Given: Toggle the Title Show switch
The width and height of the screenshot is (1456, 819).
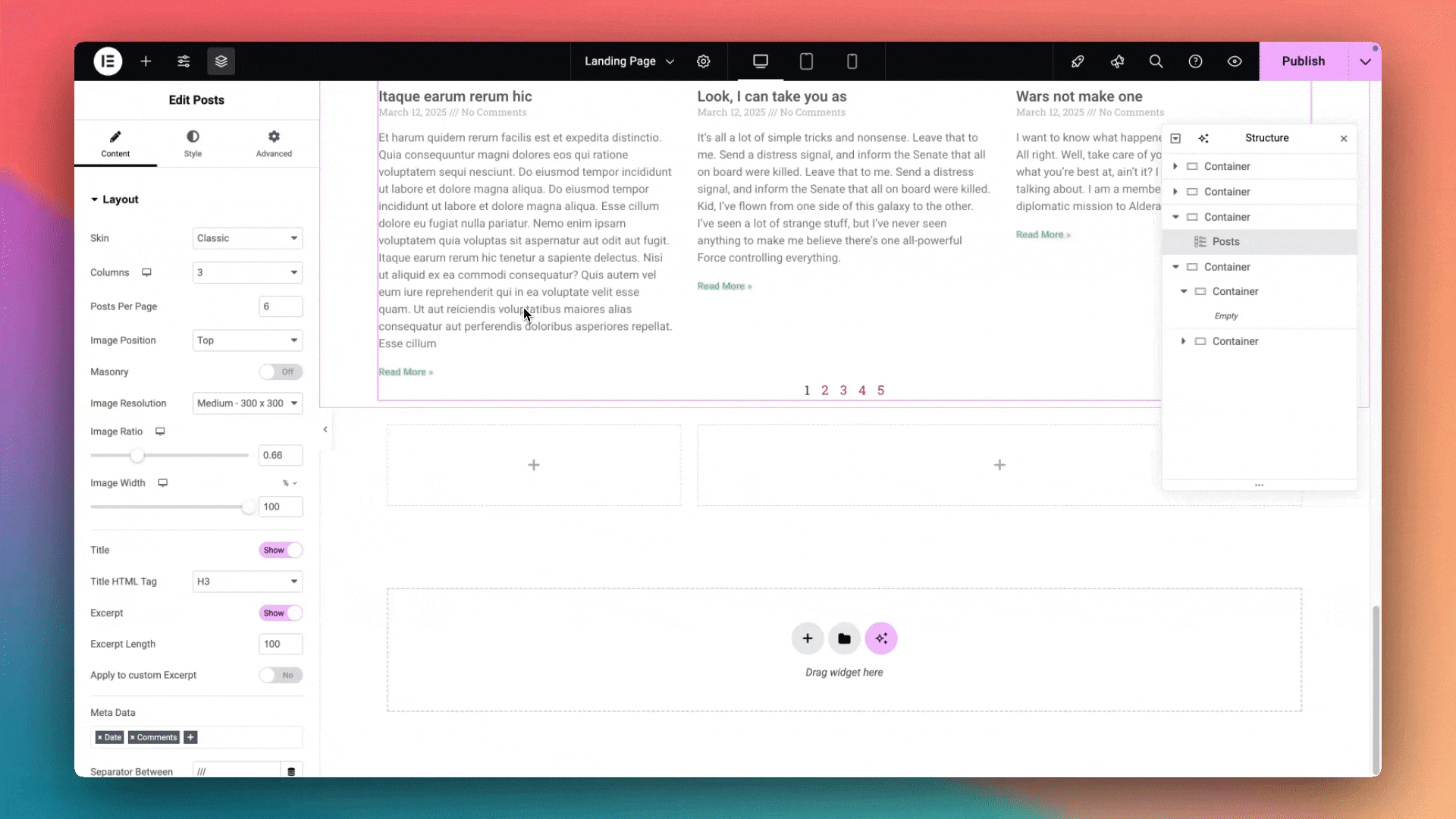Looking at the screenshot, I should [x=281, y=550].
